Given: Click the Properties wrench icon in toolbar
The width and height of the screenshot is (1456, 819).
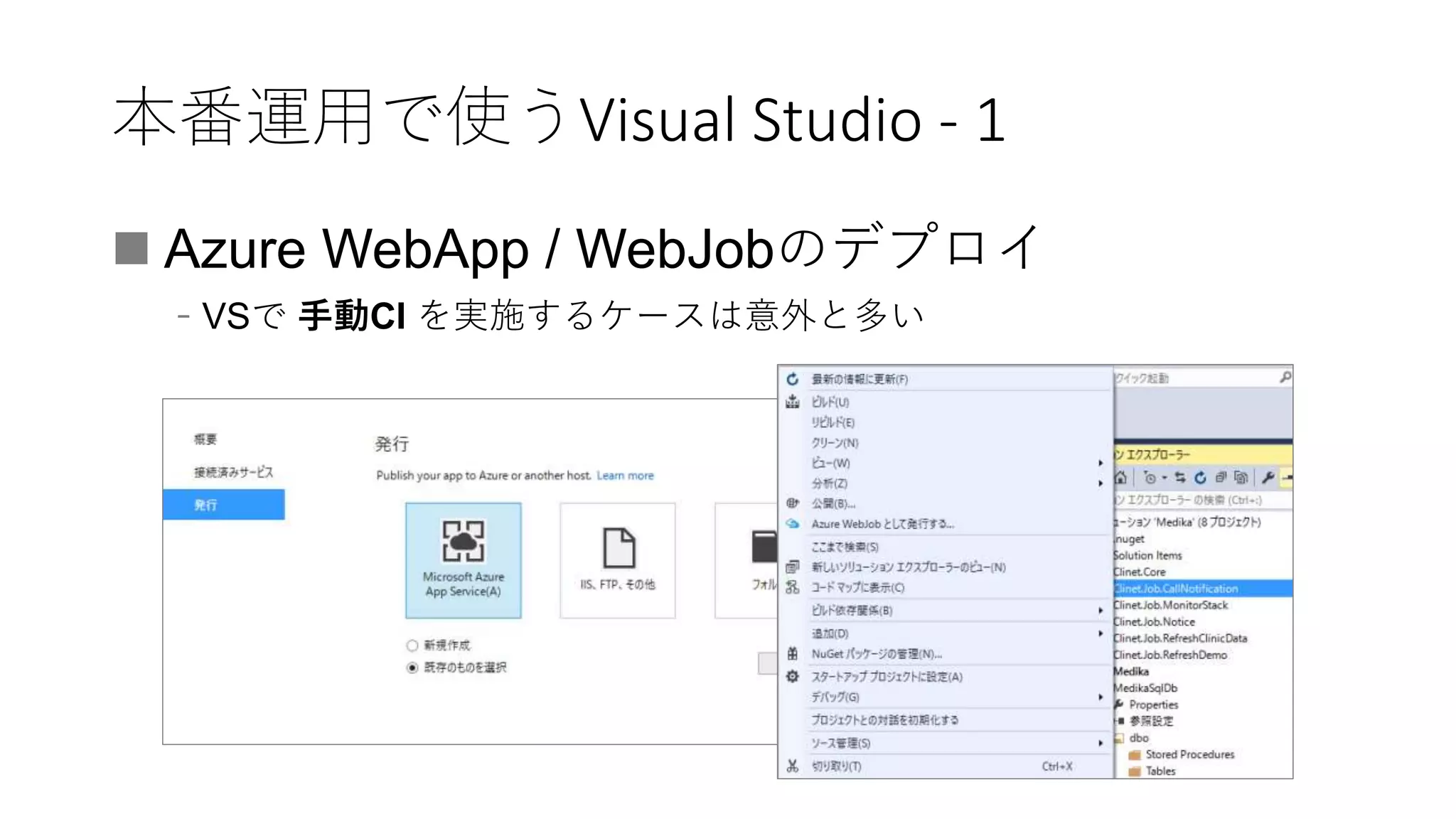Looking at the screenshot, I should [x=1268, y=477].
